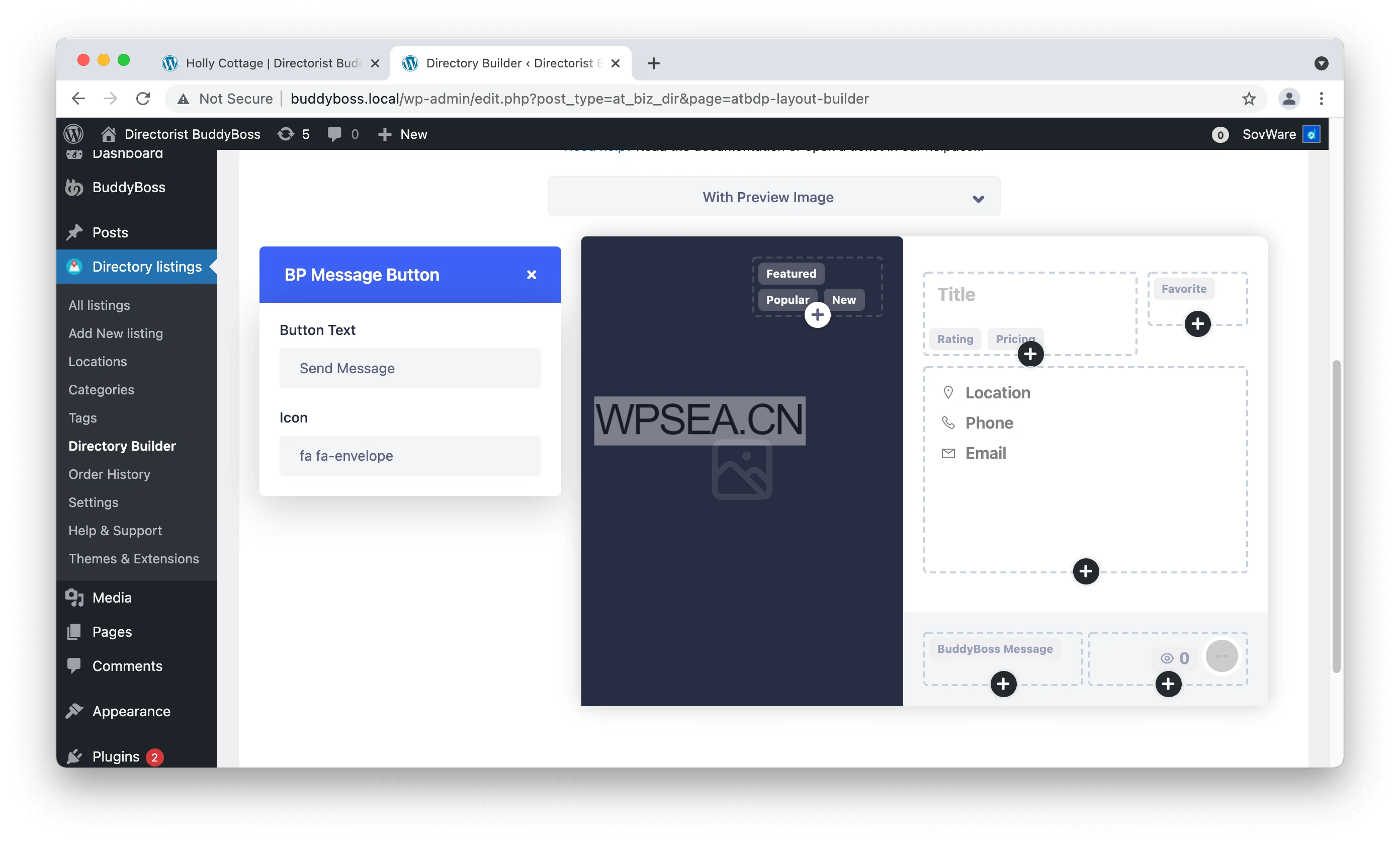Open the New content menu in admin bar
Image resolution: width=1400 pixels, height=842 pixels.
(x=402, y=134)
